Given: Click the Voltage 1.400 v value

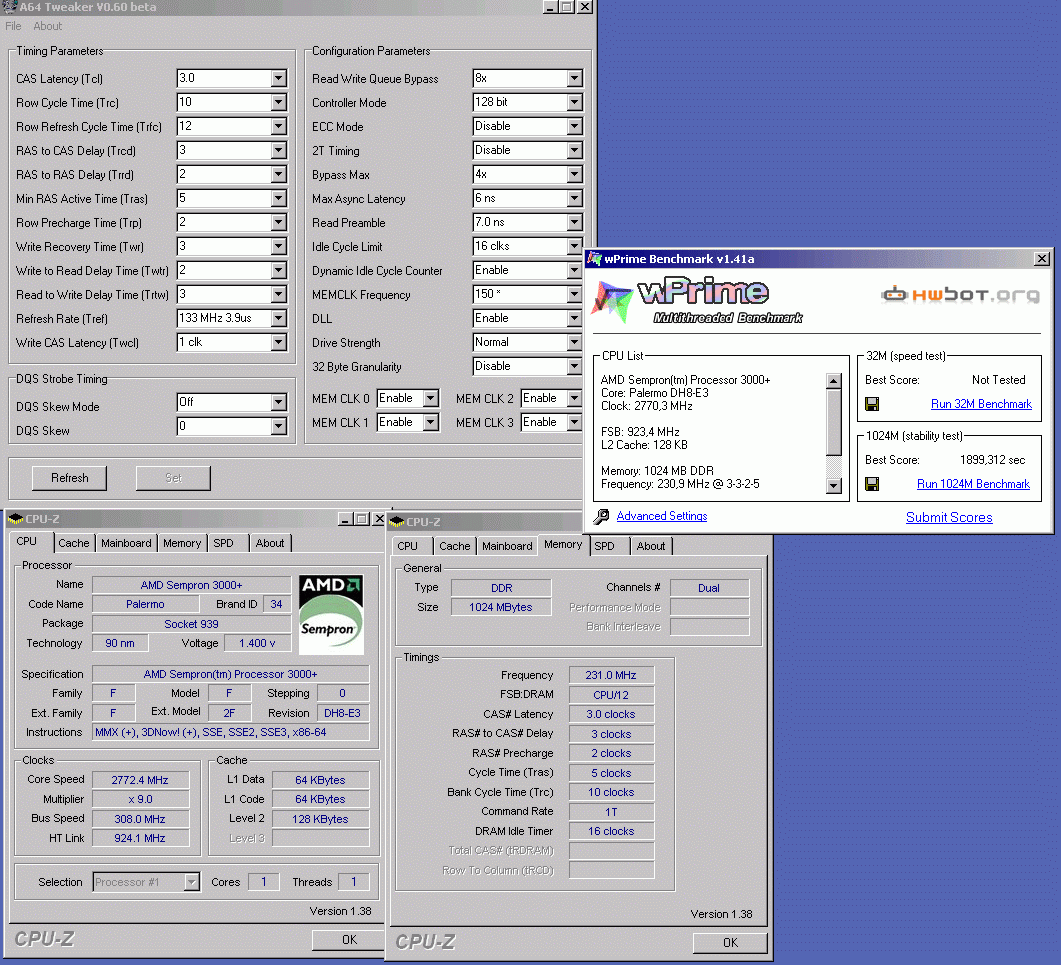Looking at the screenshot, I should click(257, 643).
